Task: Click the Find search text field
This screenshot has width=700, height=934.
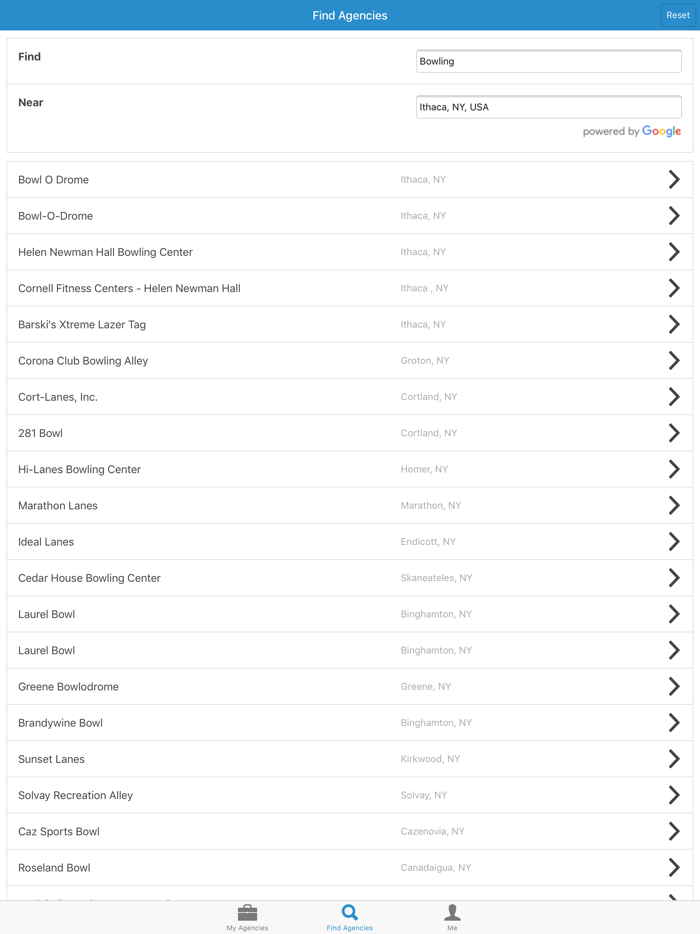Action: point(548,61)
